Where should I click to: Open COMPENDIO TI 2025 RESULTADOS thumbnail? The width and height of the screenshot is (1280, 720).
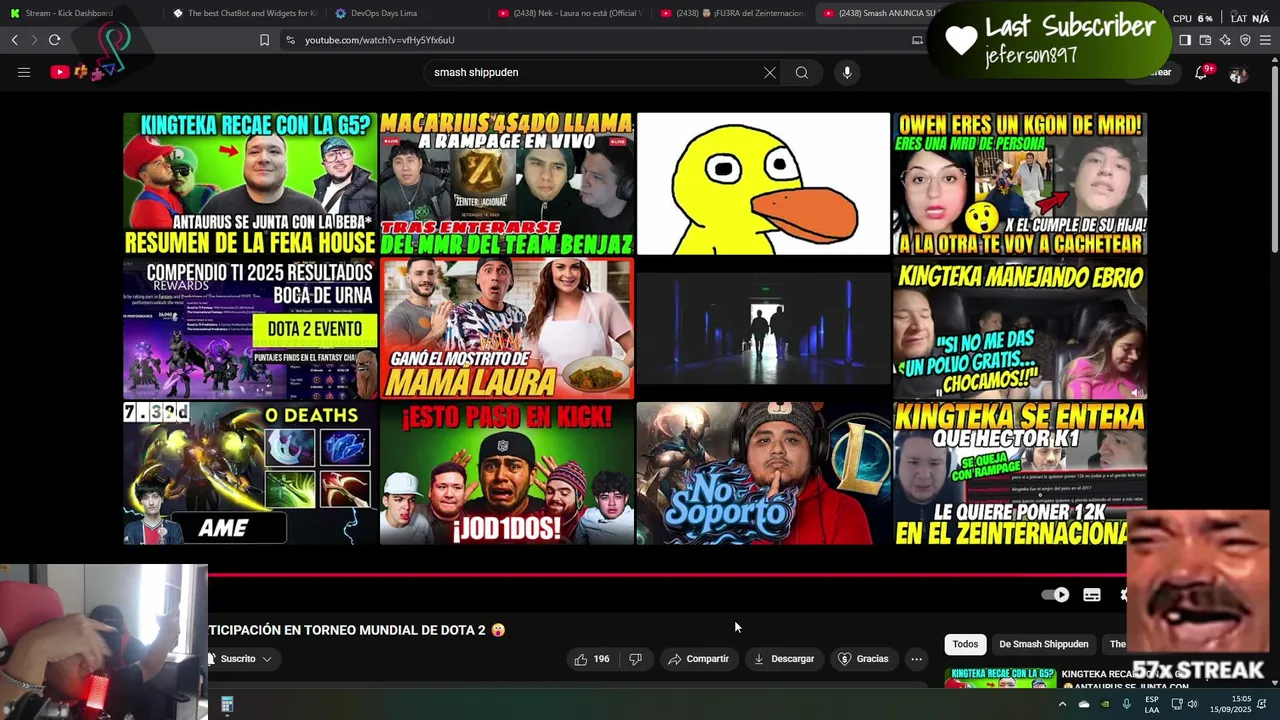coord(250,329)
